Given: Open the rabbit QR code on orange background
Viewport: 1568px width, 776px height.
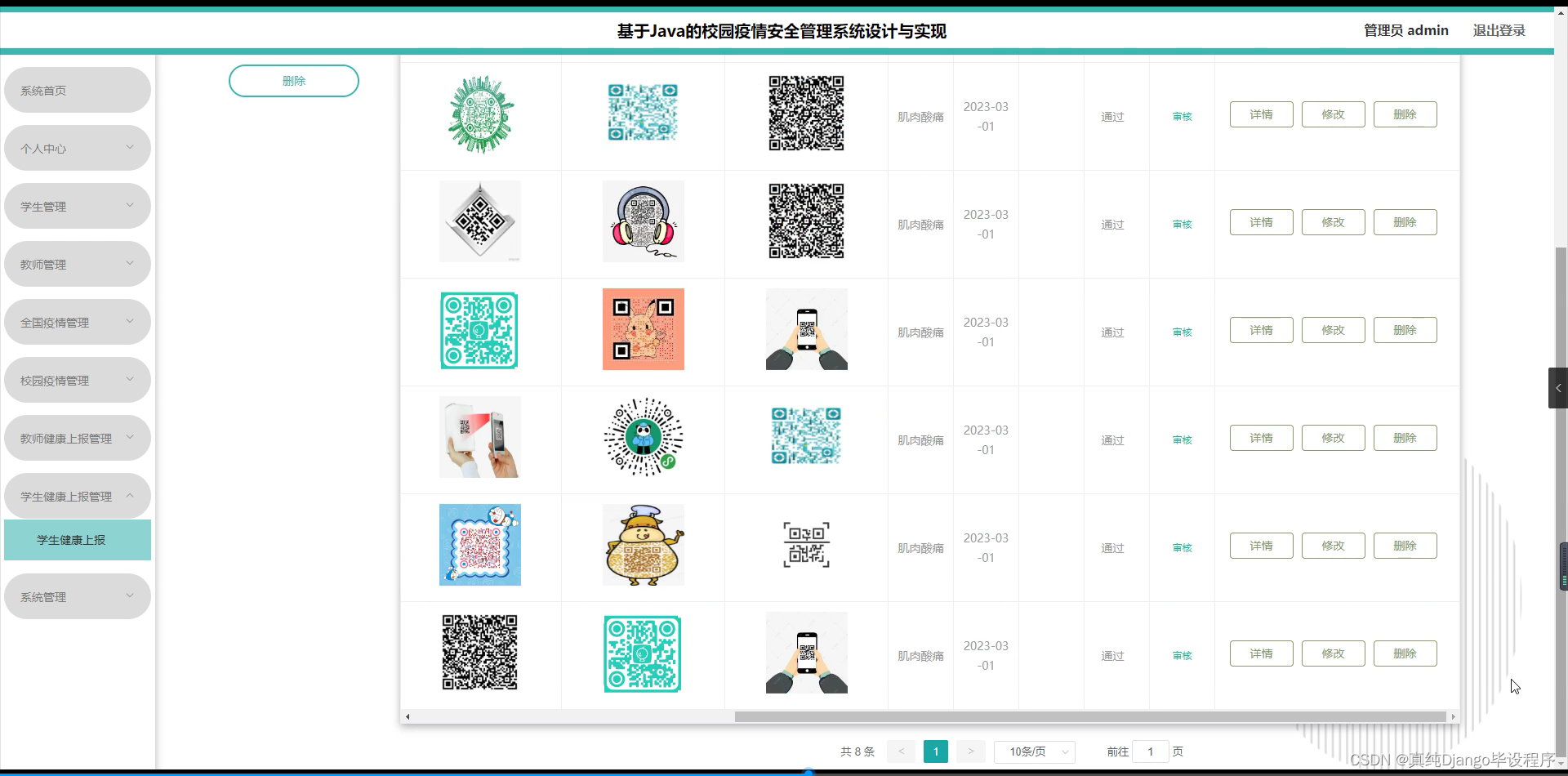Looking at the screenshot, I should pyautogui.click(x=644, y=329).
